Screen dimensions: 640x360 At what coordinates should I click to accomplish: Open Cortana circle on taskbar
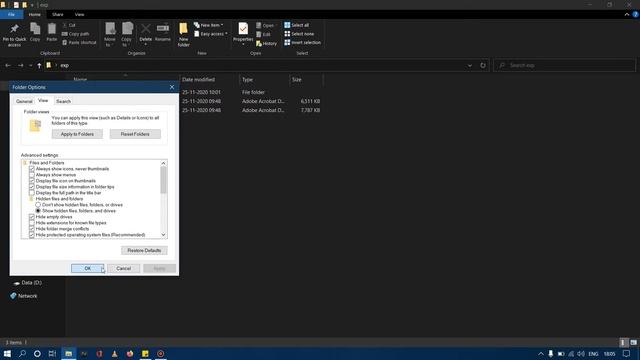tap(37, 353)
